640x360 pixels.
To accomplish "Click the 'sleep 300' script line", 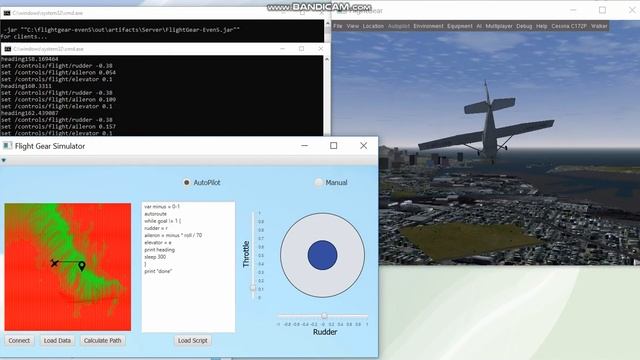I will point(155,257).
